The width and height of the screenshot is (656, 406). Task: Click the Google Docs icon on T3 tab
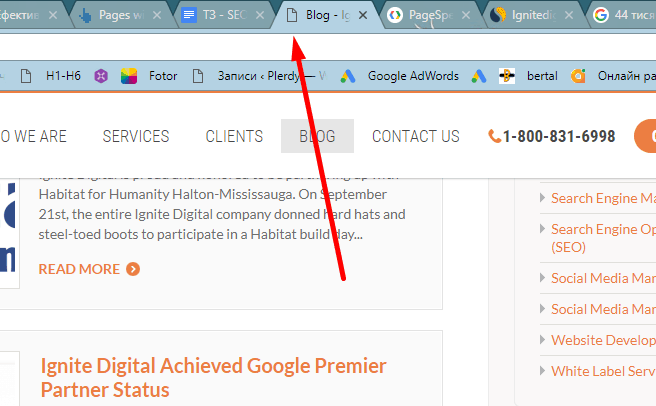[x=189, y=15]
